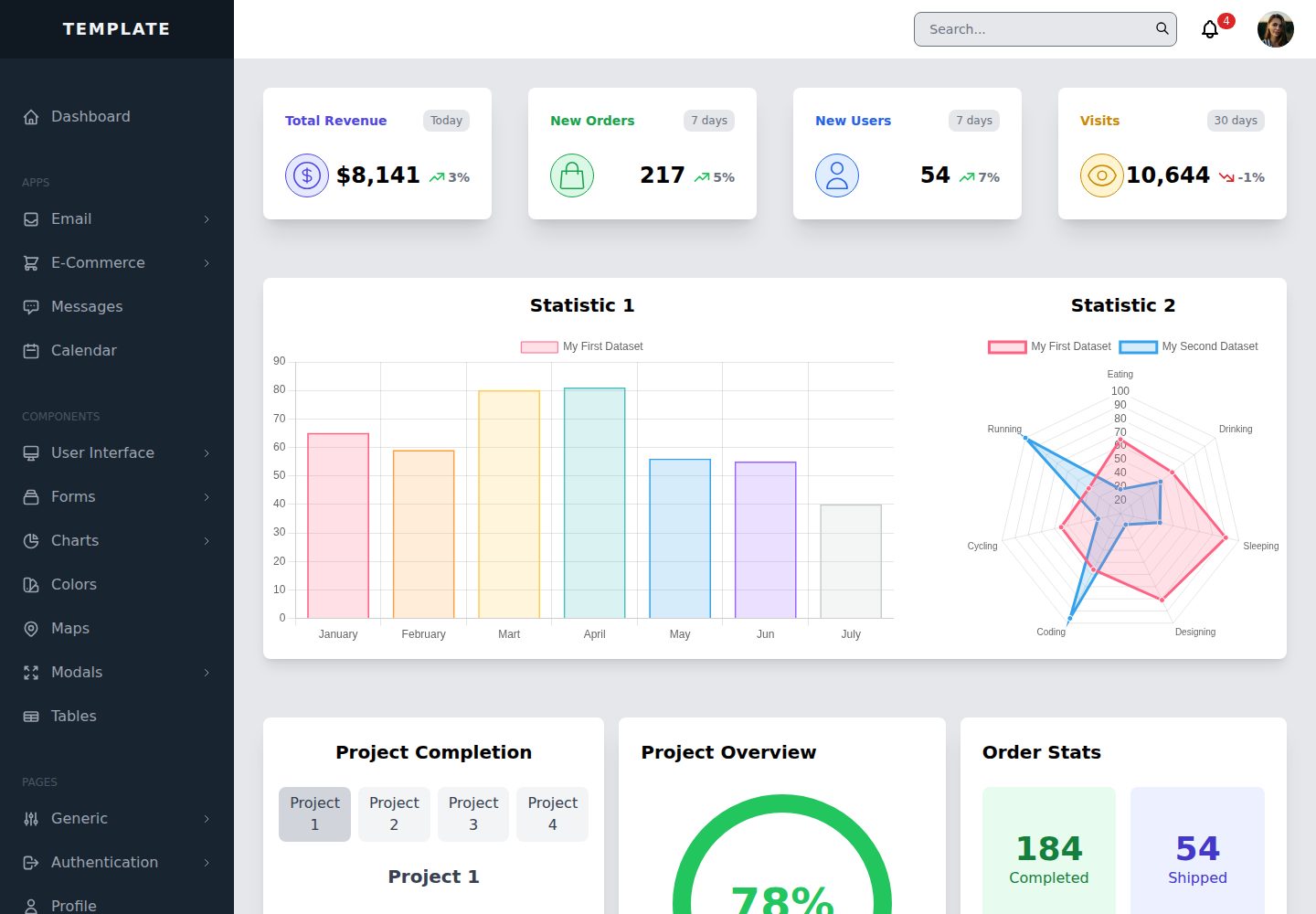Expand the Charts submenu chevron

click(207, 541)
